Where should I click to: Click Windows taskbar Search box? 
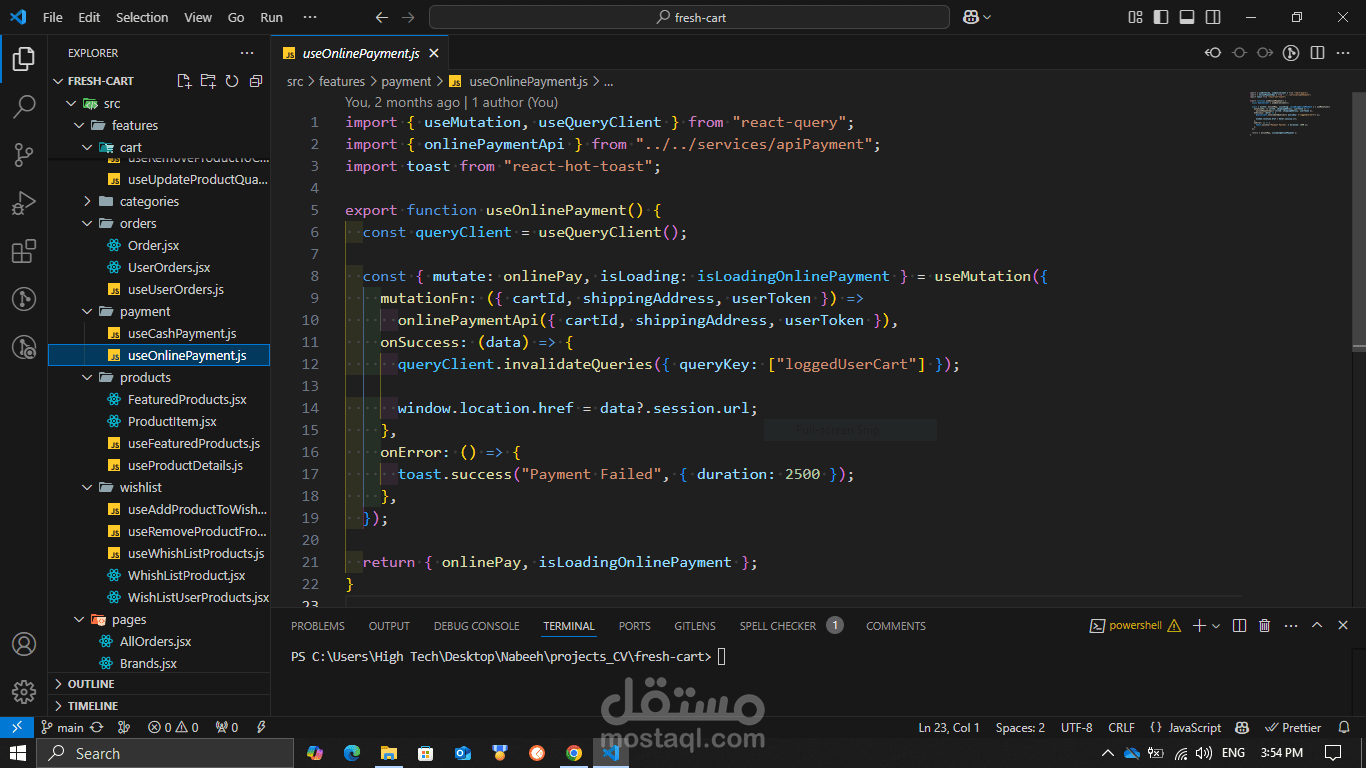[x=166, y=753]
